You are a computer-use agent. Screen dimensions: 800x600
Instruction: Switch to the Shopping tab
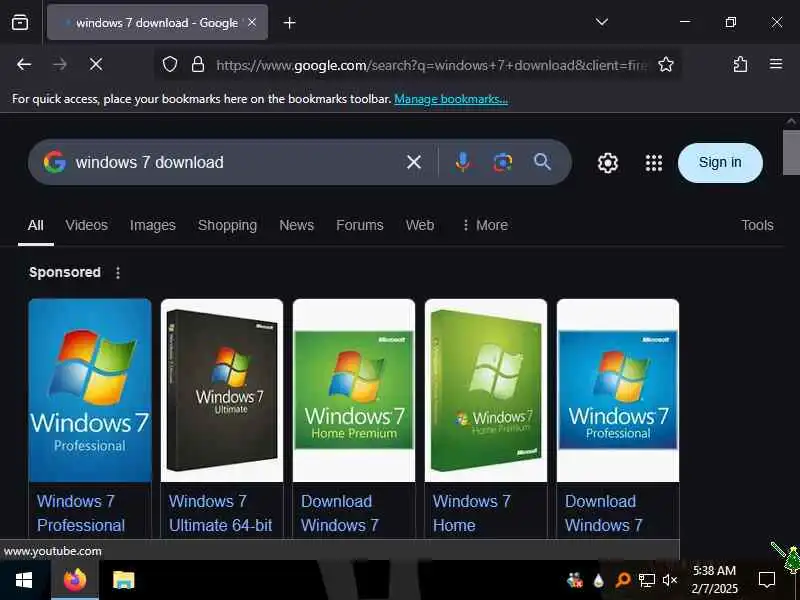pos(228,225)
